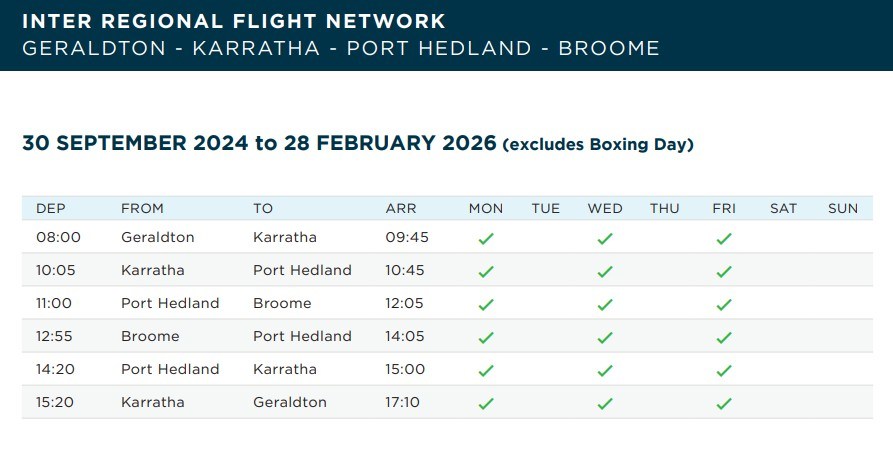Click Friday checkmark for 15:20 Karratha flight
Screen dimensions: 893x462
[x=724, y=404]
